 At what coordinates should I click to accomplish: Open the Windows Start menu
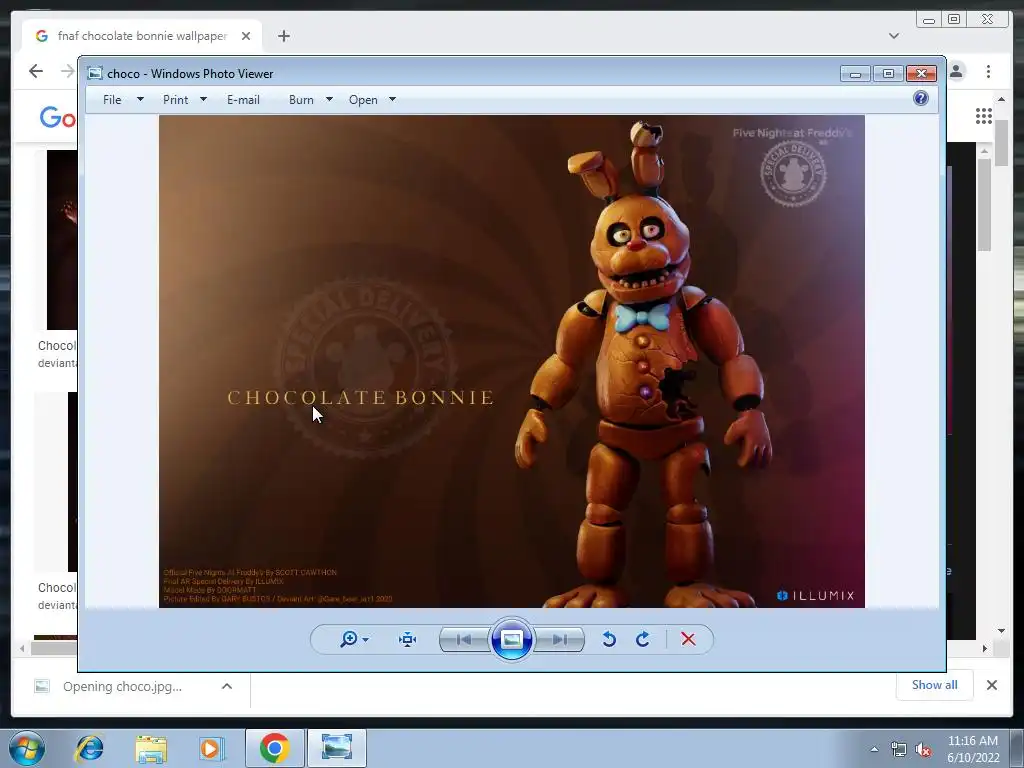(x=27, y=748)
